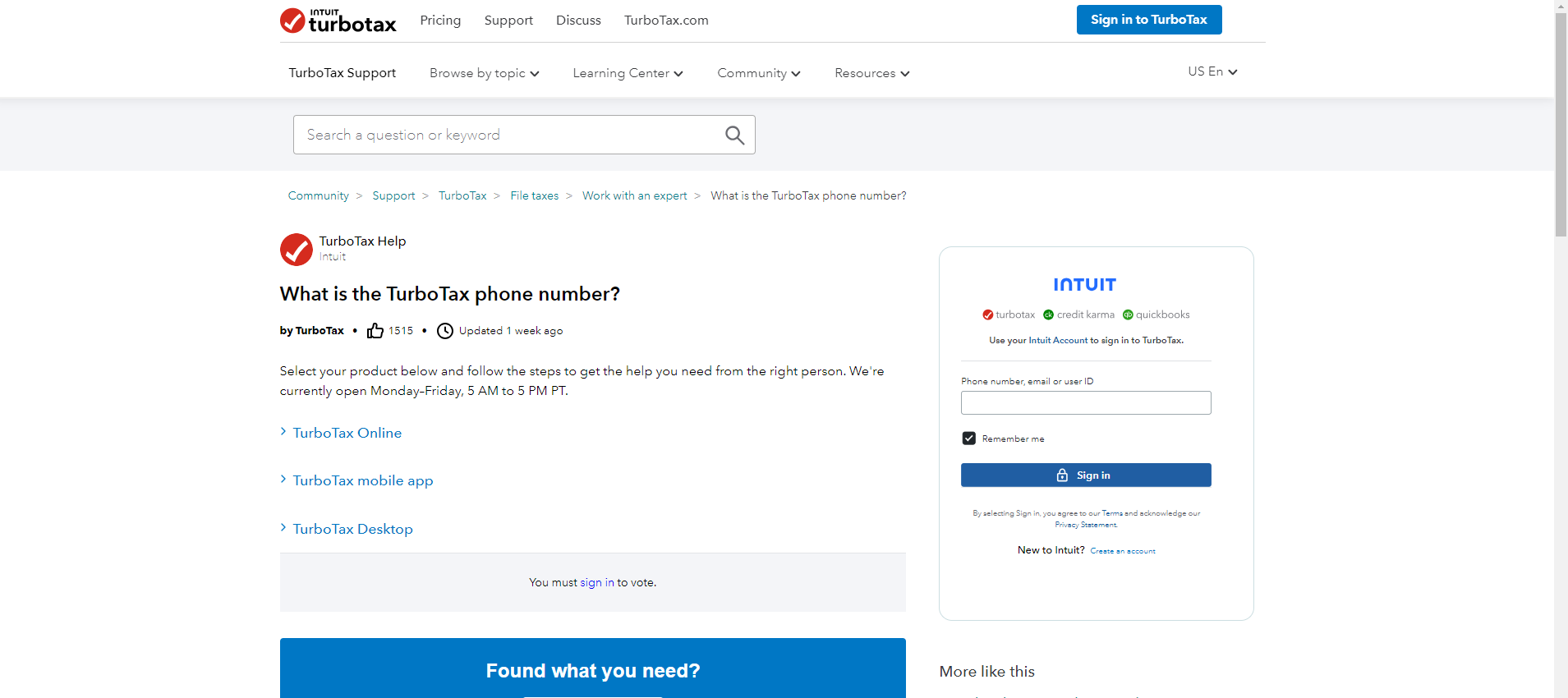Open the Terms link
1568x698 pixels.
[x=1112, y=513]
